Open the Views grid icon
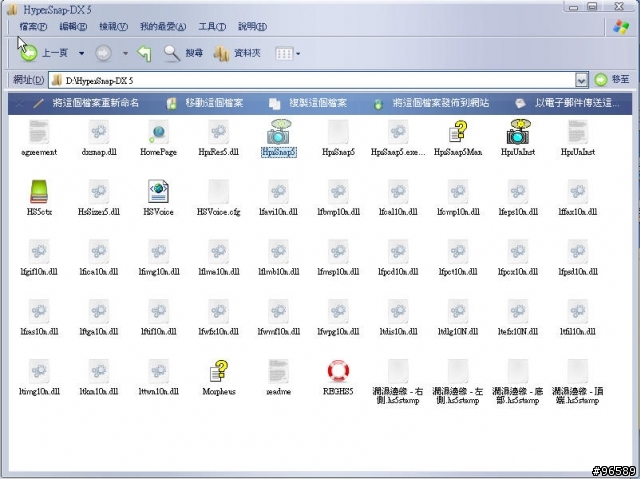 (284, 53)
